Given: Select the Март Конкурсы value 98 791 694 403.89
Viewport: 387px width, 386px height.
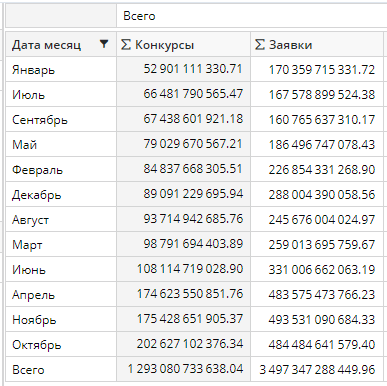Looking at the screenshot, I should pyautogui.click(x=193, y=244).
